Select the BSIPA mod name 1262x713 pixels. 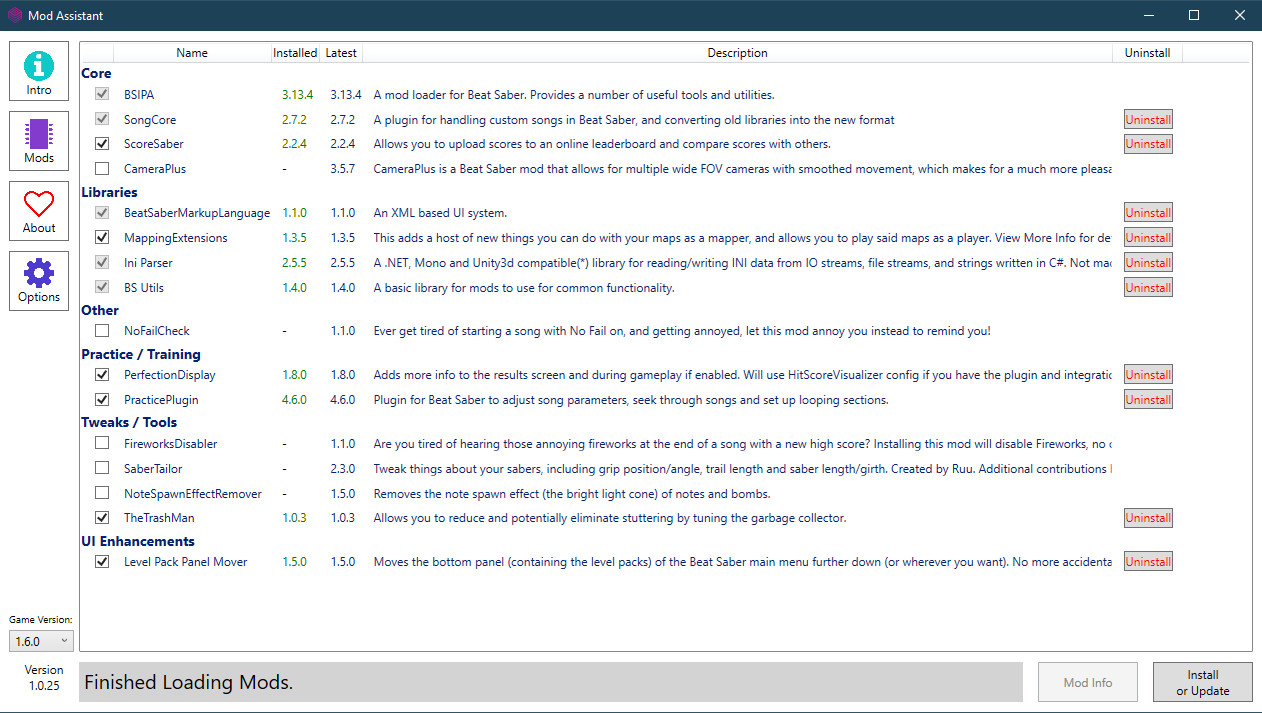click(x=139, y=95)
